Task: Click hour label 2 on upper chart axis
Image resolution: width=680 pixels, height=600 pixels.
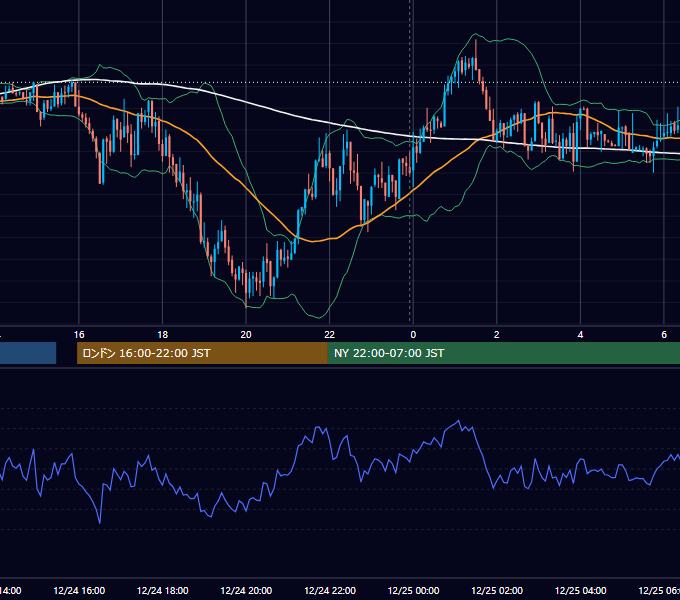Action: tap(497, 335)
